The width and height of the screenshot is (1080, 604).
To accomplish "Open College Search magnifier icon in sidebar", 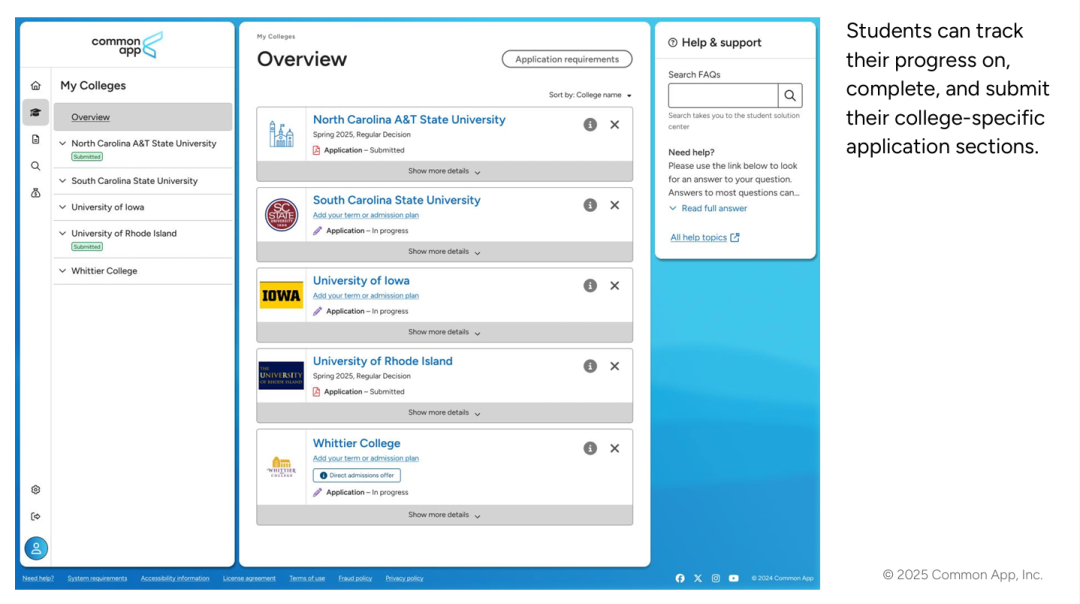I will pos(36,166).
